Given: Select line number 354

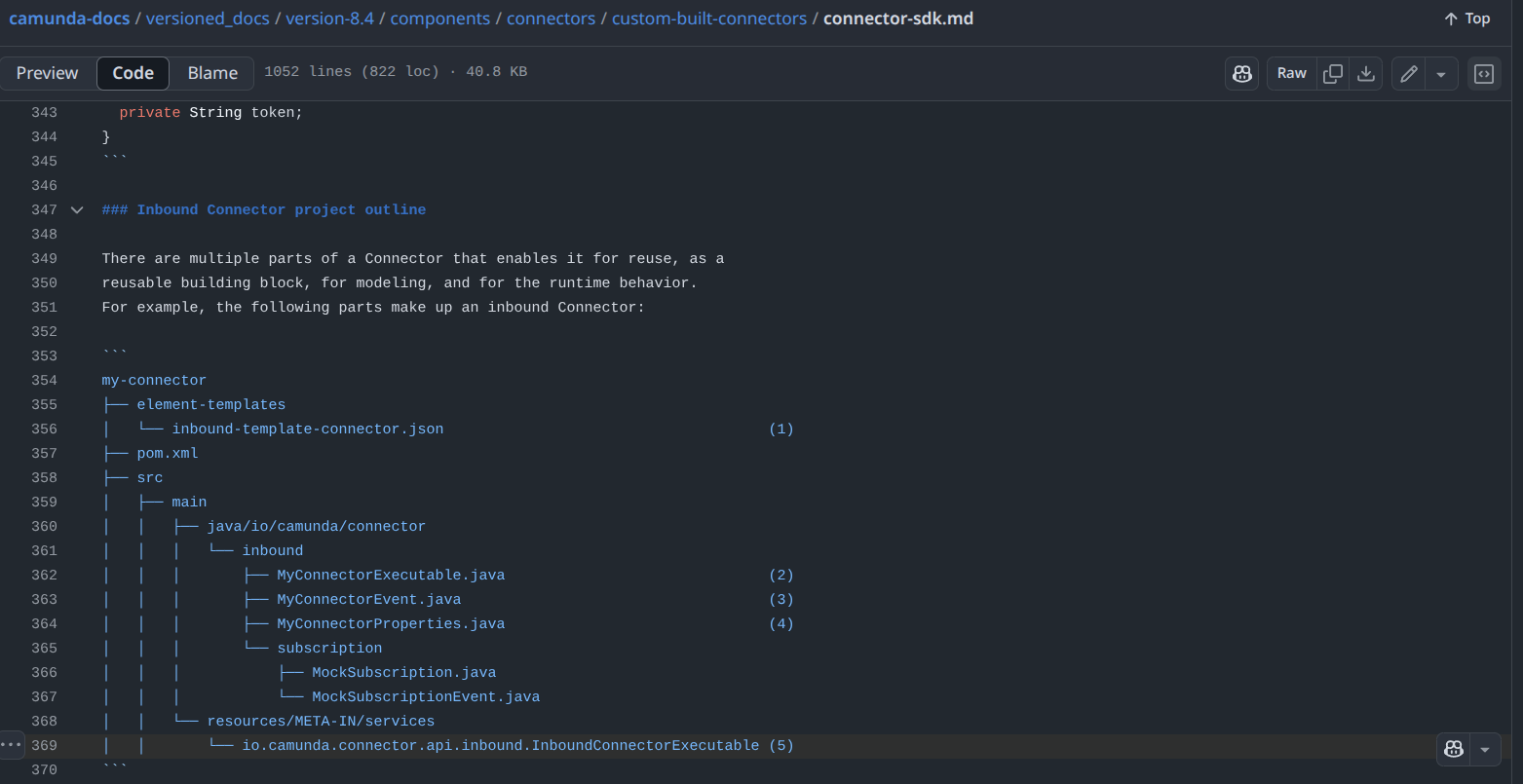Looking at the screenshot, I should click(x=44, y=381).
